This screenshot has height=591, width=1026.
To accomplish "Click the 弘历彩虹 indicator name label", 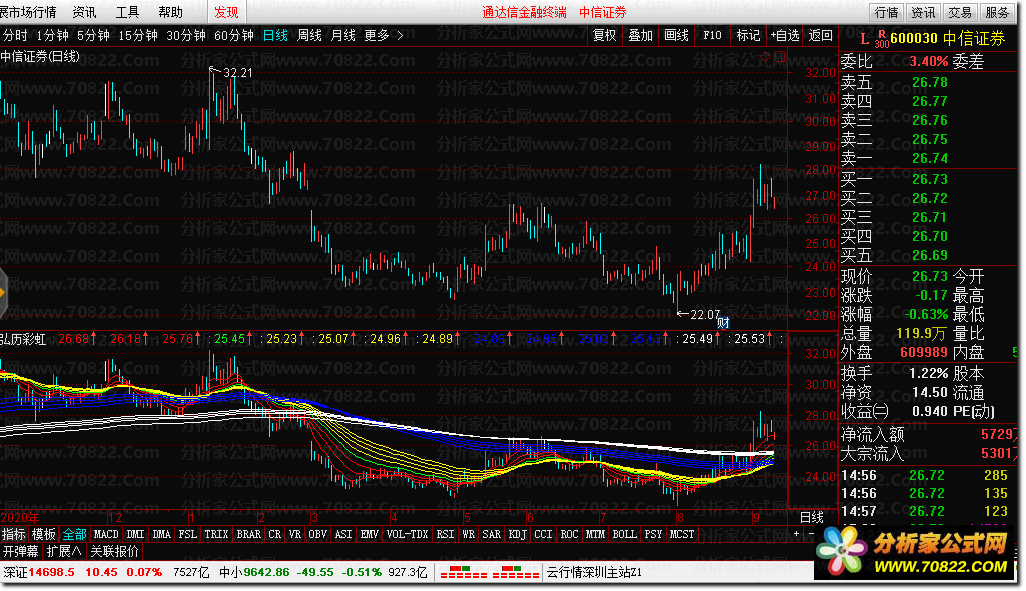I will [x=24, y=339].
